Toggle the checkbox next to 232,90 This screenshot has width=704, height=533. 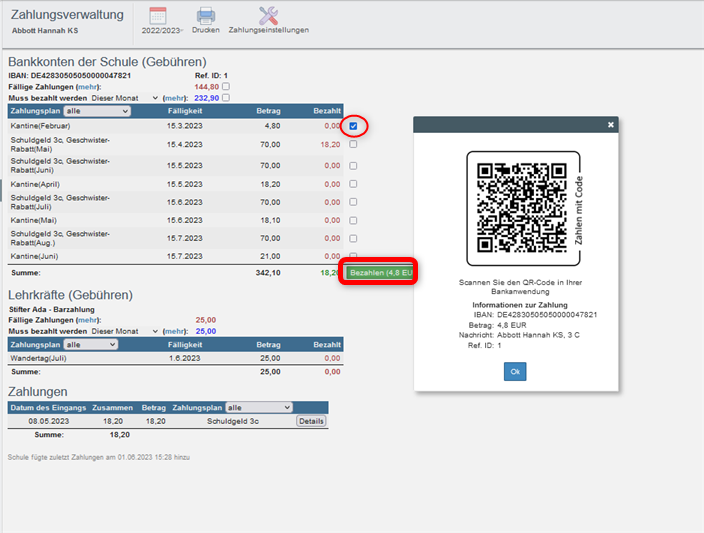pyautogui.click(x=226, y=97)
